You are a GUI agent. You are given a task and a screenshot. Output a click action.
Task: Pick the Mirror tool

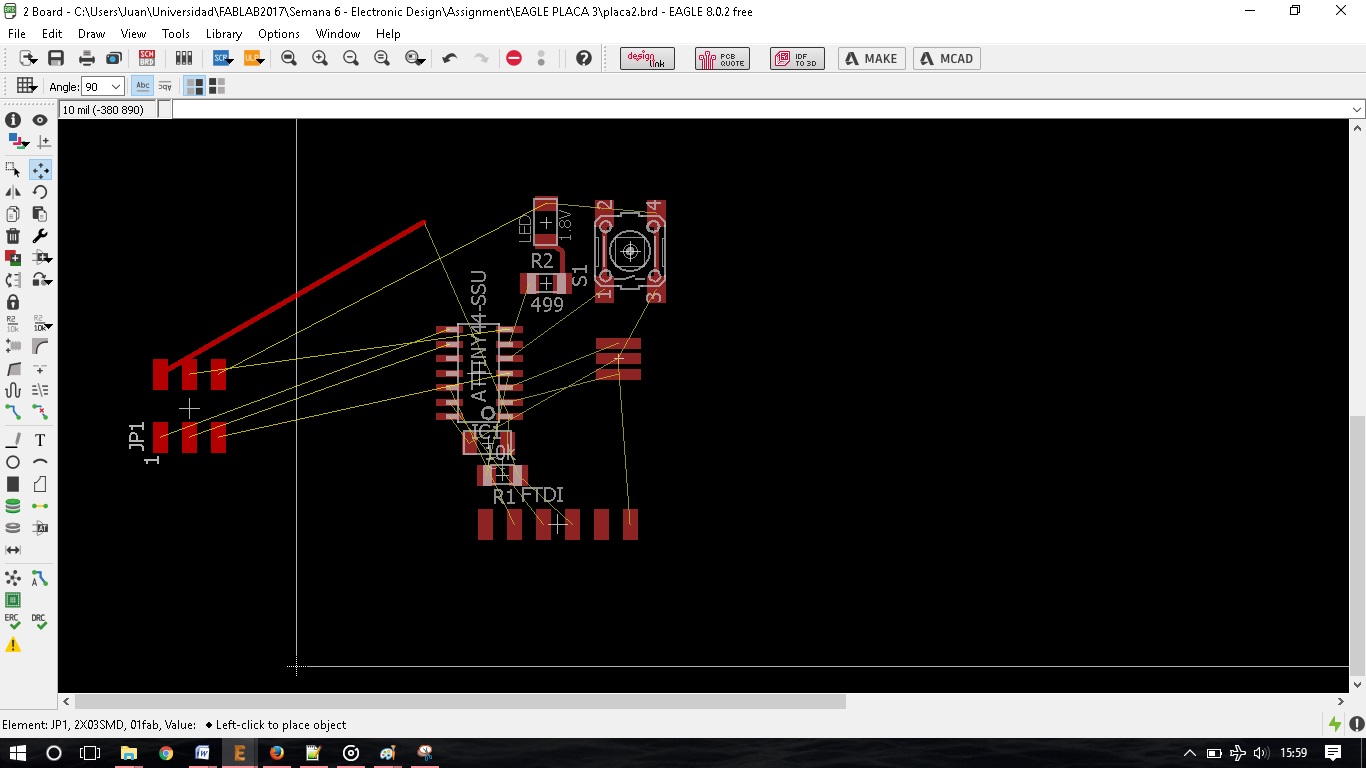13,192
